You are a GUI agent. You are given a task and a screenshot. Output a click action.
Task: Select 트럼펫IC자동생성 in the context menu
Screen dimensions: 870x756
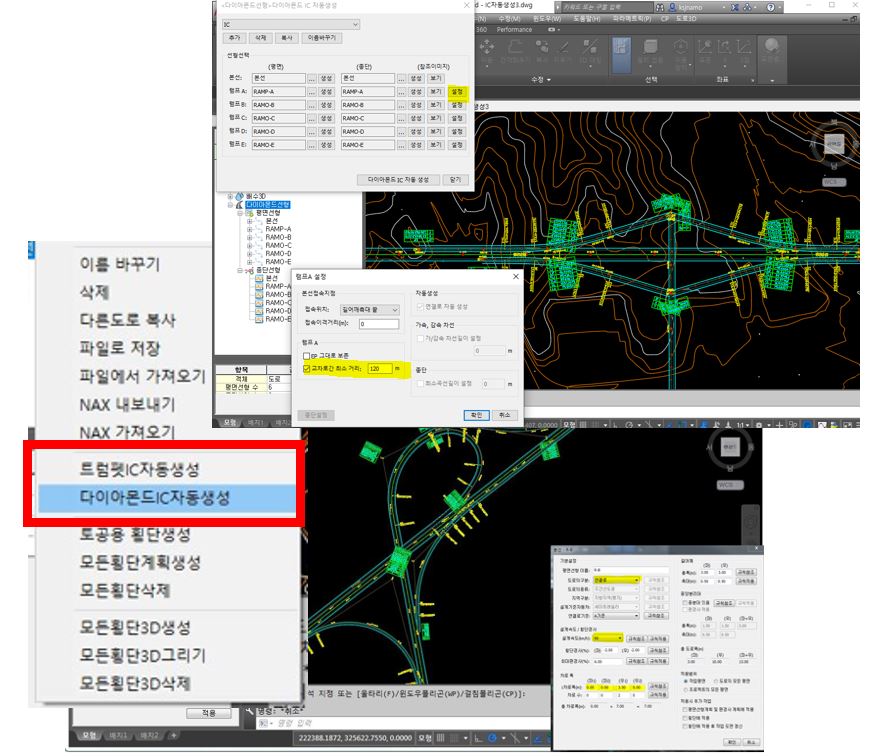pos(139,469)
